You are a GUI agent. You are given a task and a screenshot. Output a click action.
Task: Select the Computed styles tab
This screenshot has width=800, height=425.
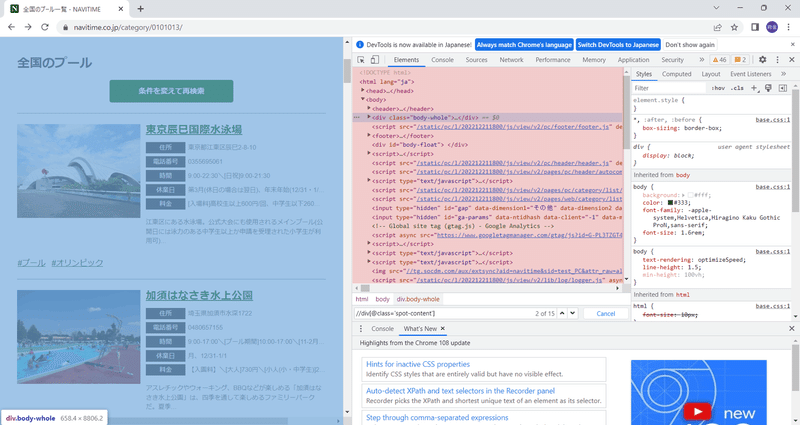point(677,74)
